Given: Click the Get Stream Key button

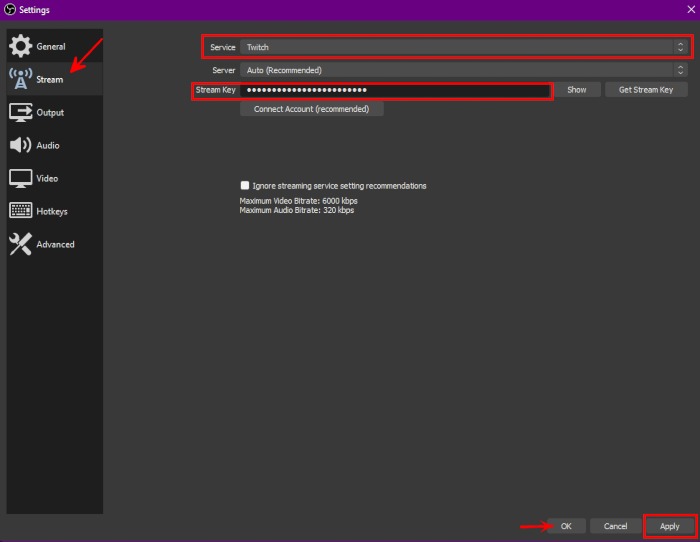Looking at the screenshot, I should pyautogui.click(x=646, y=90).
